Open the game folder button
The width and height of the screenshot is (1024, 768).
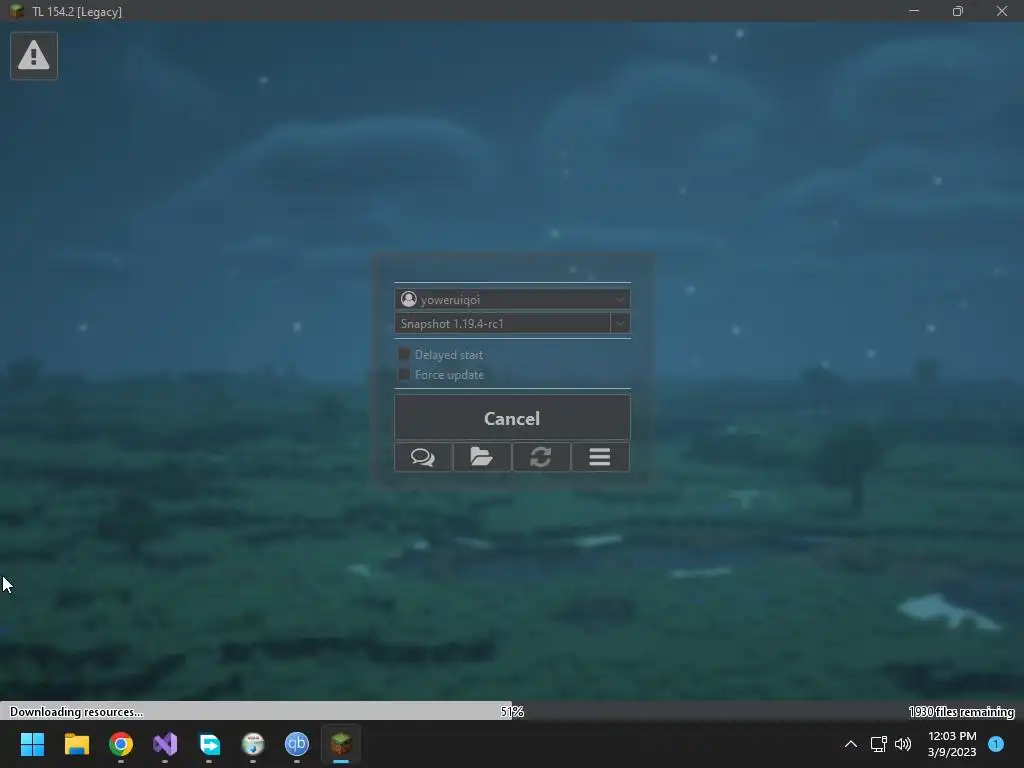(481, 456)
